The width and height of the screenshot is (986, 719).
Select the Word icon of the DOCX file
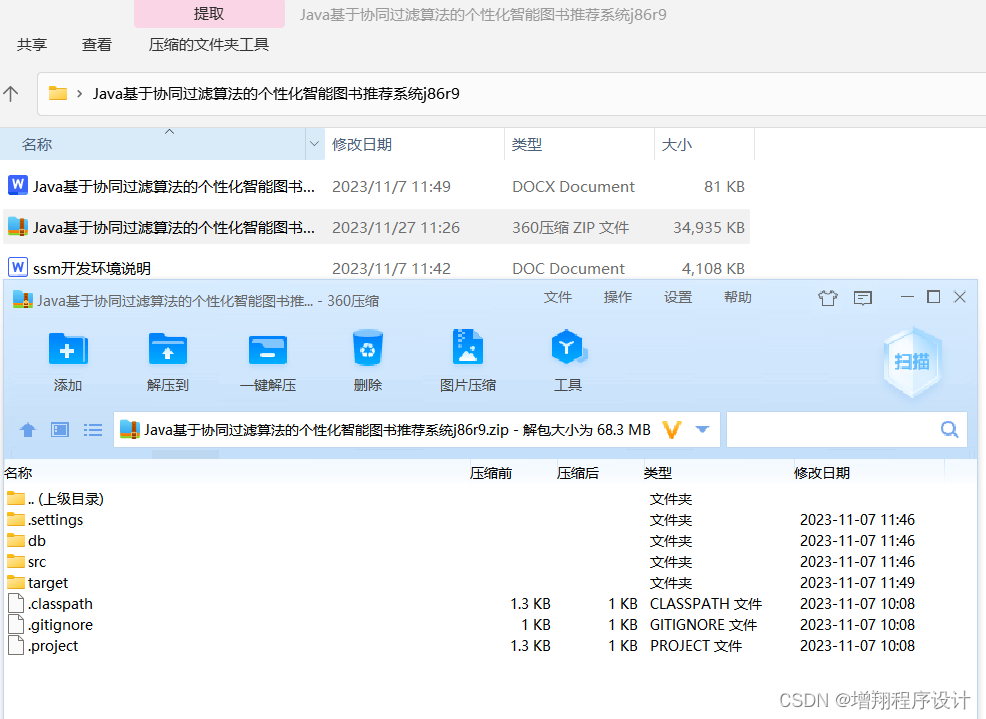[x=18, y=186]
